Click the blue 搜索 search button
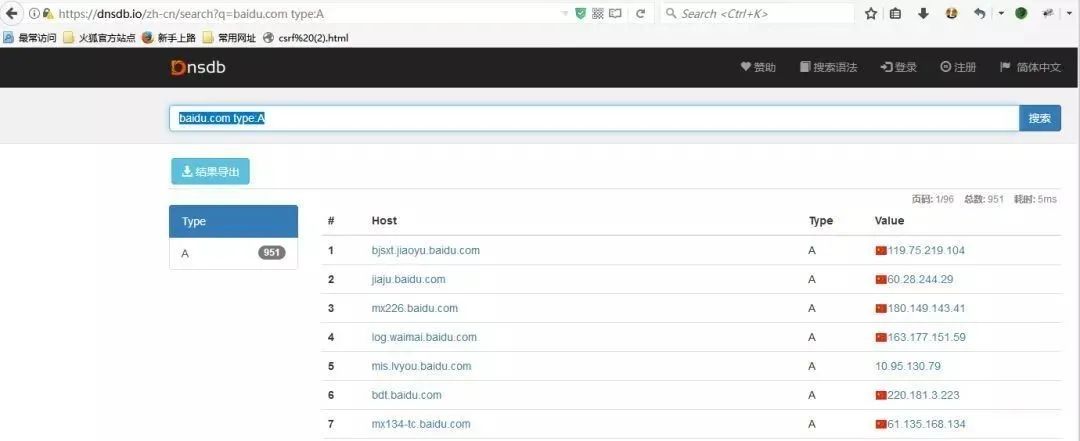Viewport: 1080px width, 441px height. pyautogui.click(x=1040, y=119)
